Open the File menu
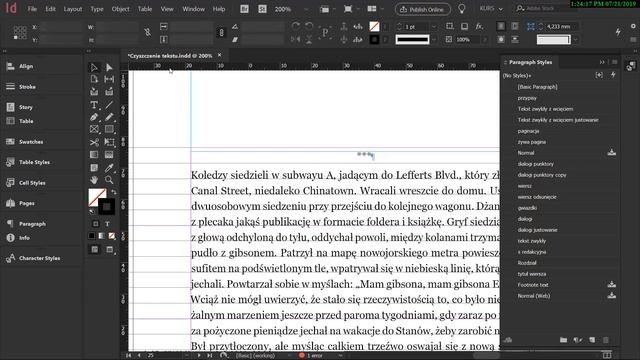 pyautogui.click(x=32, y=9)
